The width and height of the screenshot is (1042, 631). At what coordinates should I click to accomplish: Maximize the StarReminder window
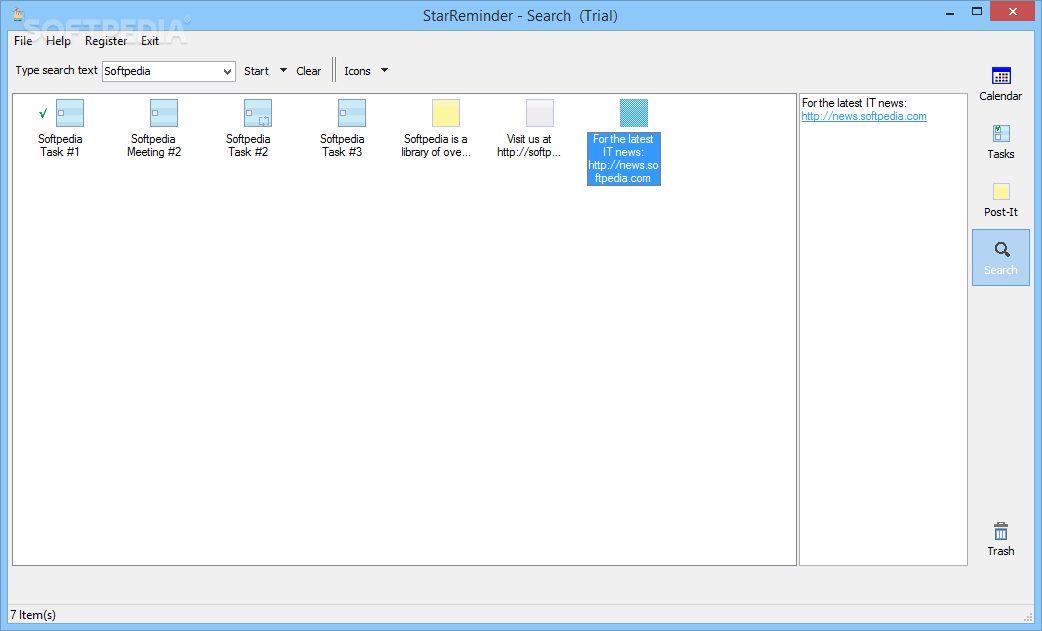(977, 11)
